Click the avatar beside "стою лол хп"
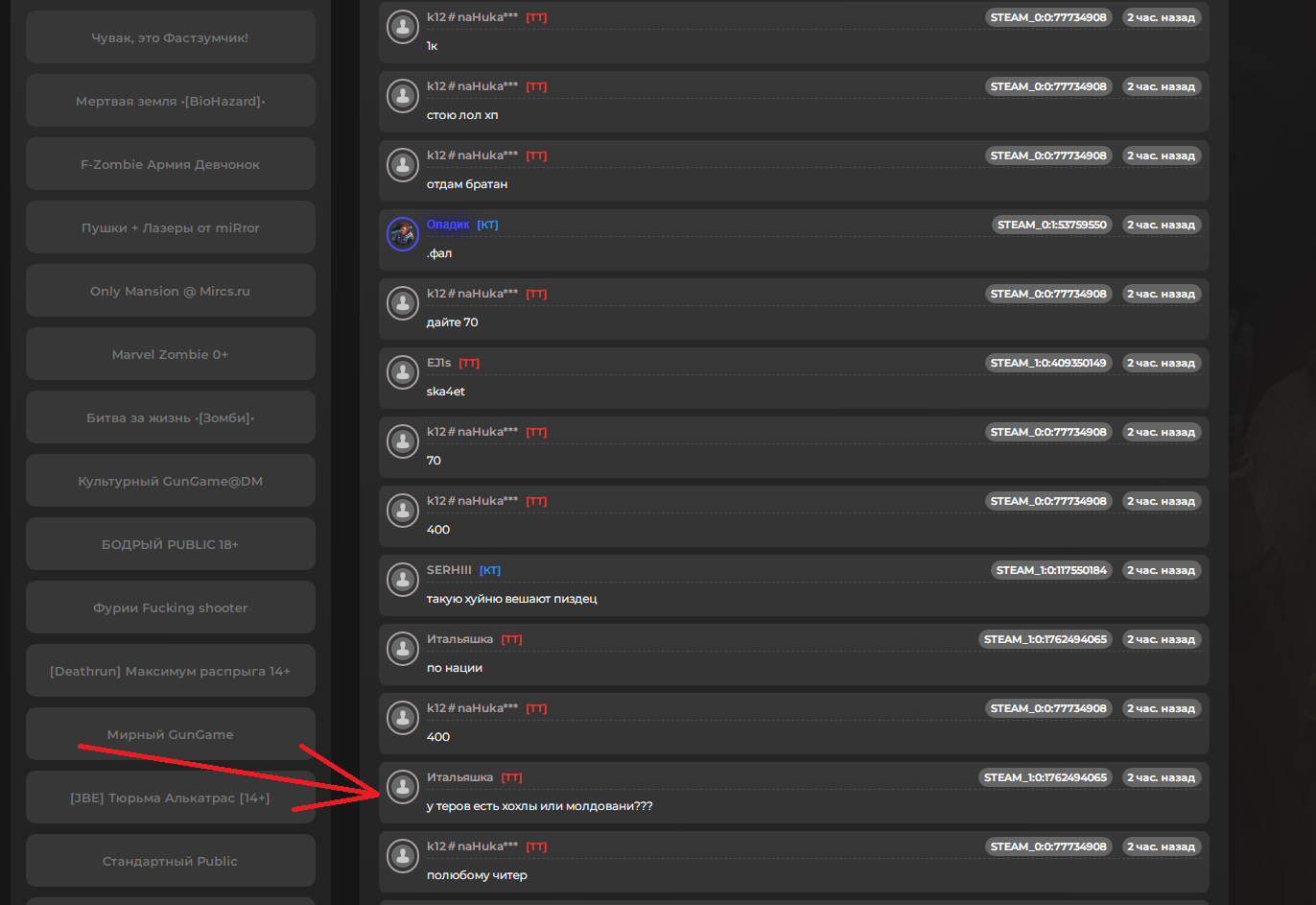The height and width of the screenshot is (905, 1316). pyautogui.click(x=403, y=95)
